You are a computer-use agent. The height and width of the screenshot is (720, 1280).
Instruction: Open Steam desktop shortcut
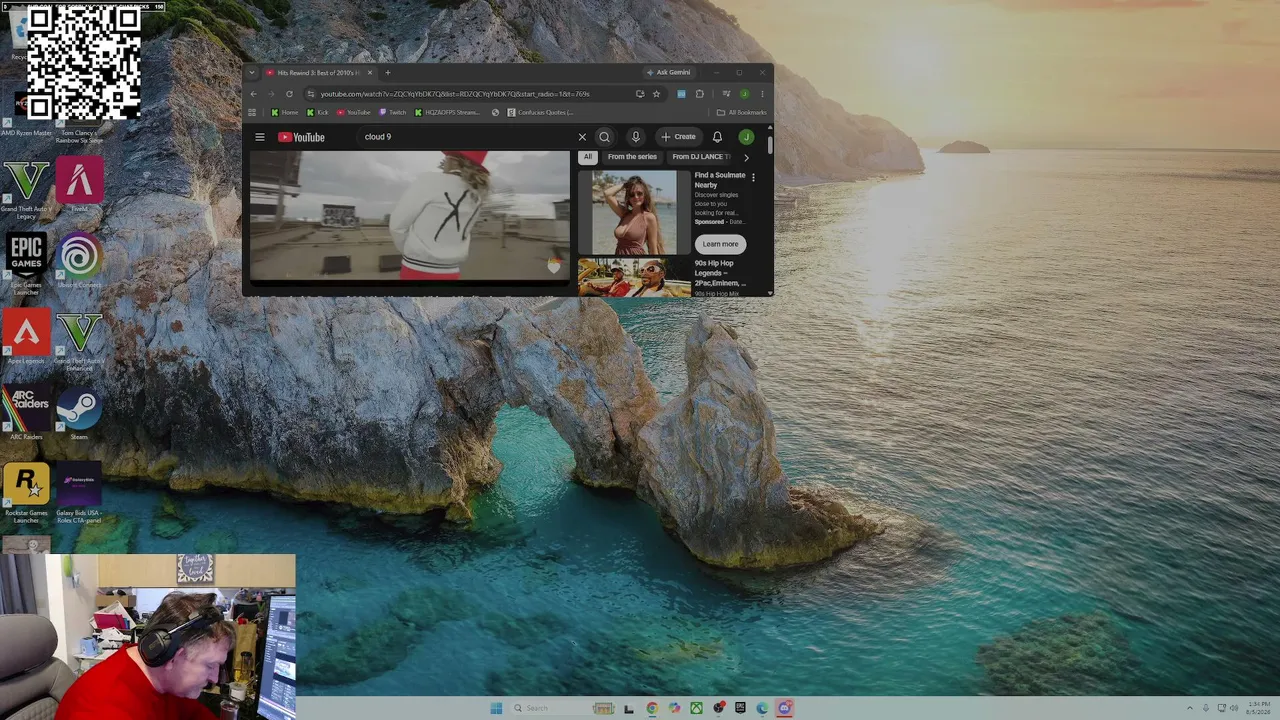click(79, 414)
